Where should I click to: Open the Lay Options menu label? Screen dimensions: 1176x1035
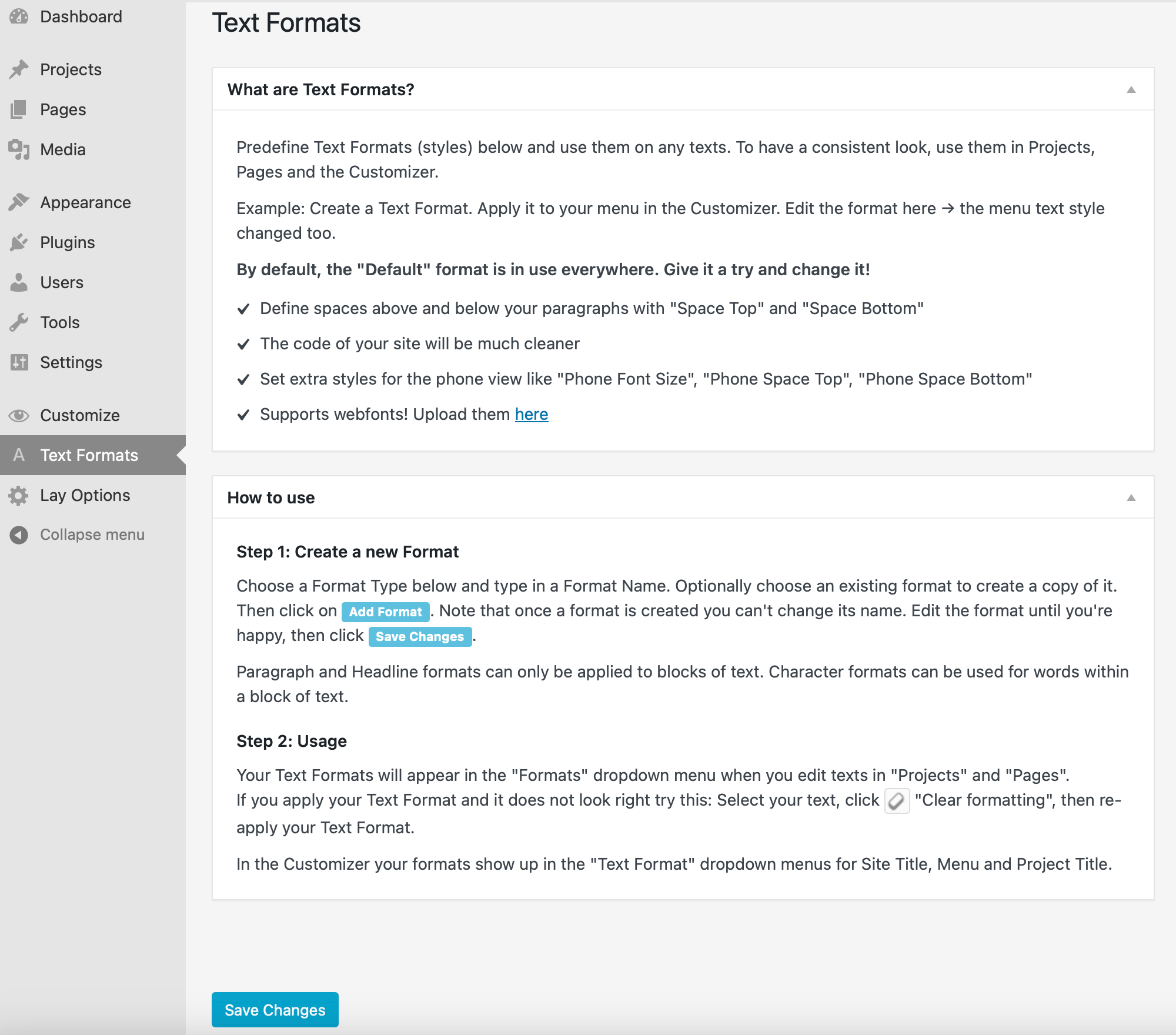coord(85,495)
